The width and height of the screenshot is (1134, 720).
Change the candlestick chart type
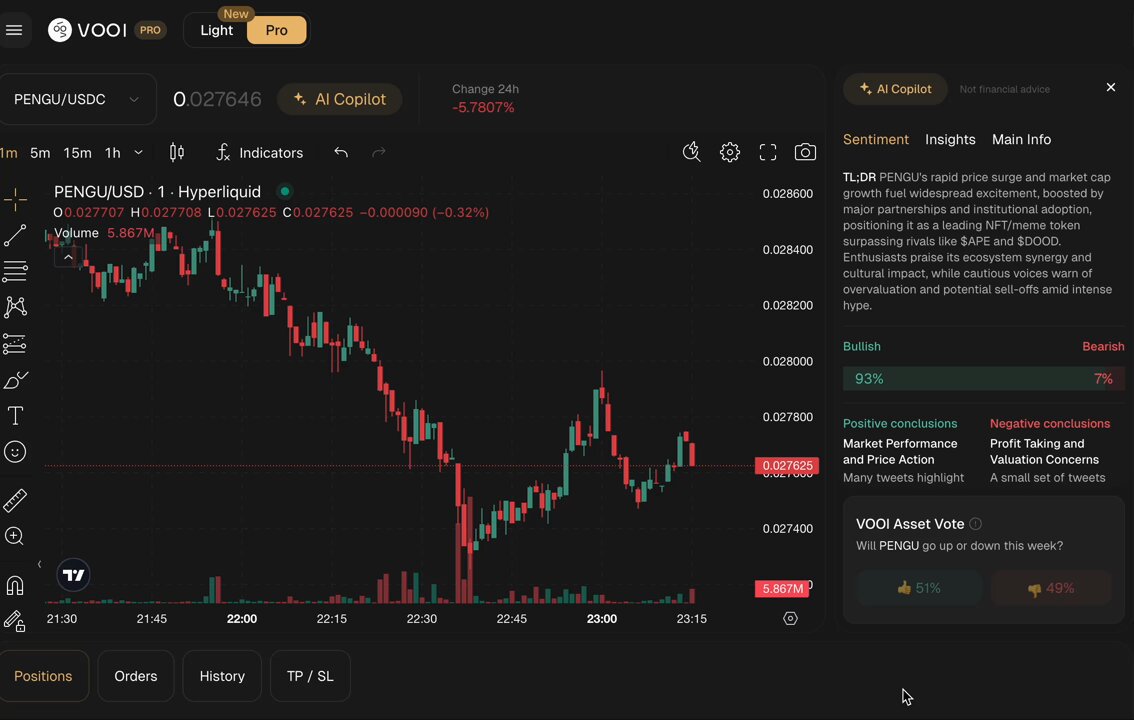(x=176, y=153)
